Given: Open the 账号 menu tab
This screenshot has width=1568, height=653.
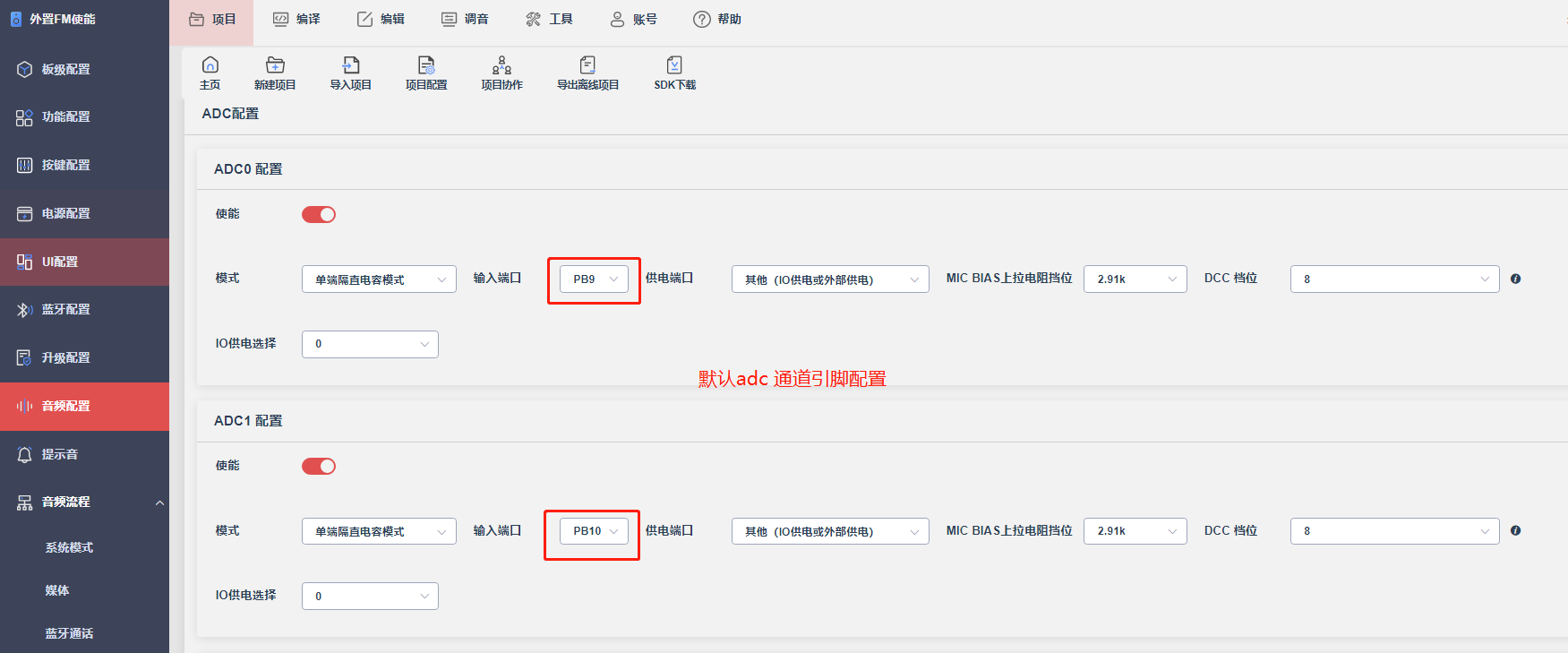Looking at the screenshot, I should click(x=633, y=19).
